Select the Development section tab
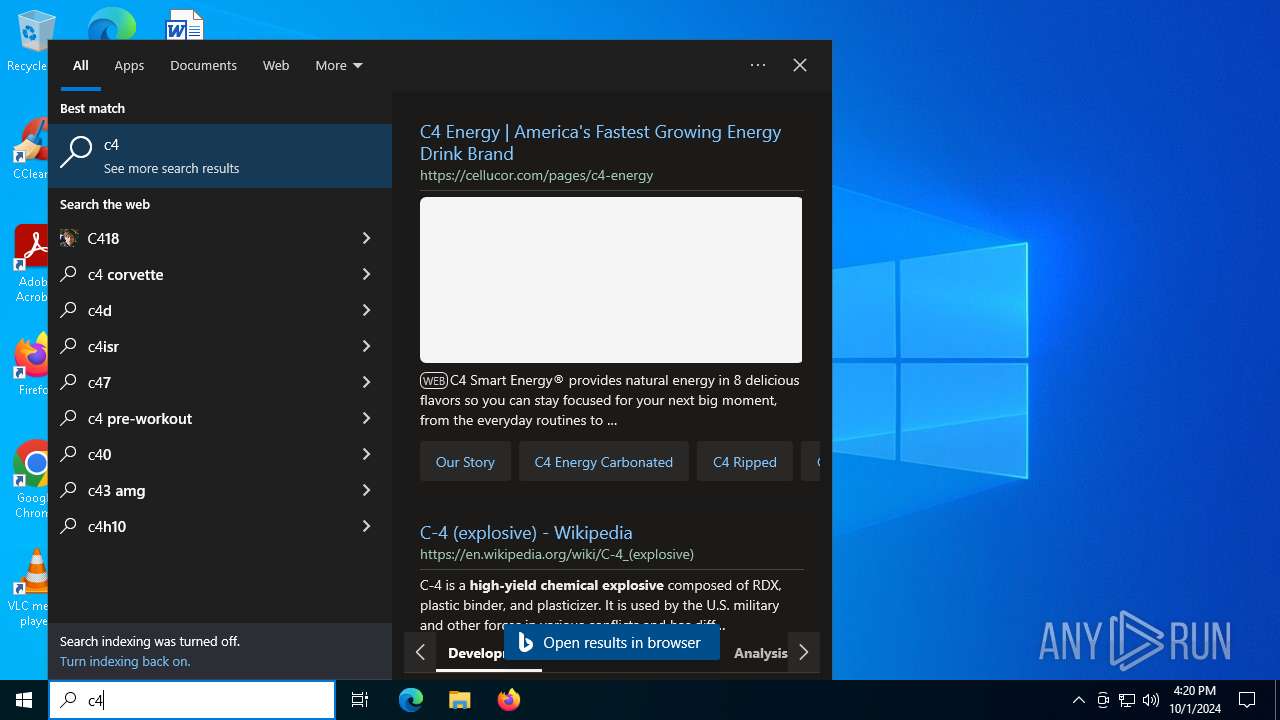This screenshot has width=1280, height=720. 475,653
